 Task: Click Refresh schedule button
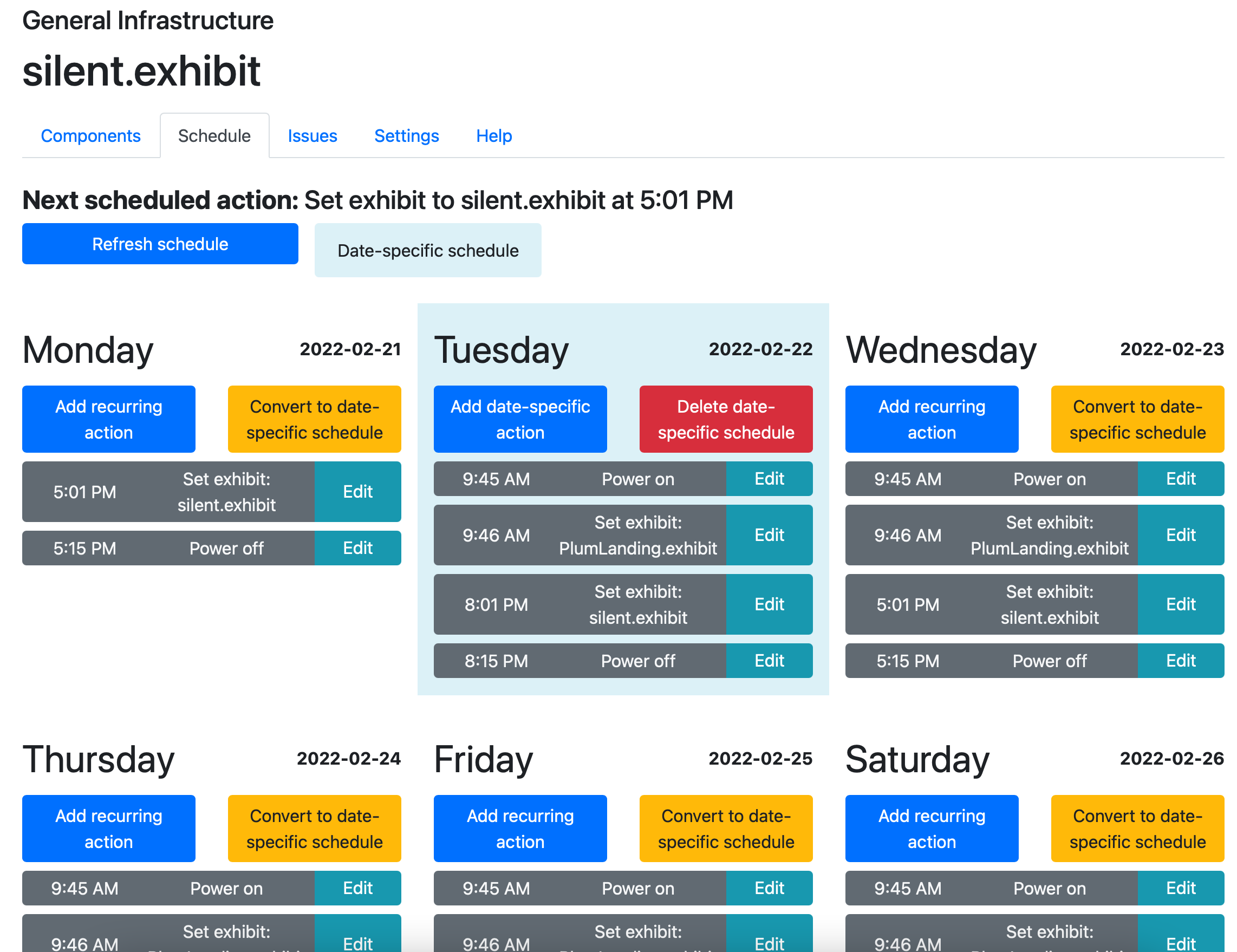click(159, 243)
